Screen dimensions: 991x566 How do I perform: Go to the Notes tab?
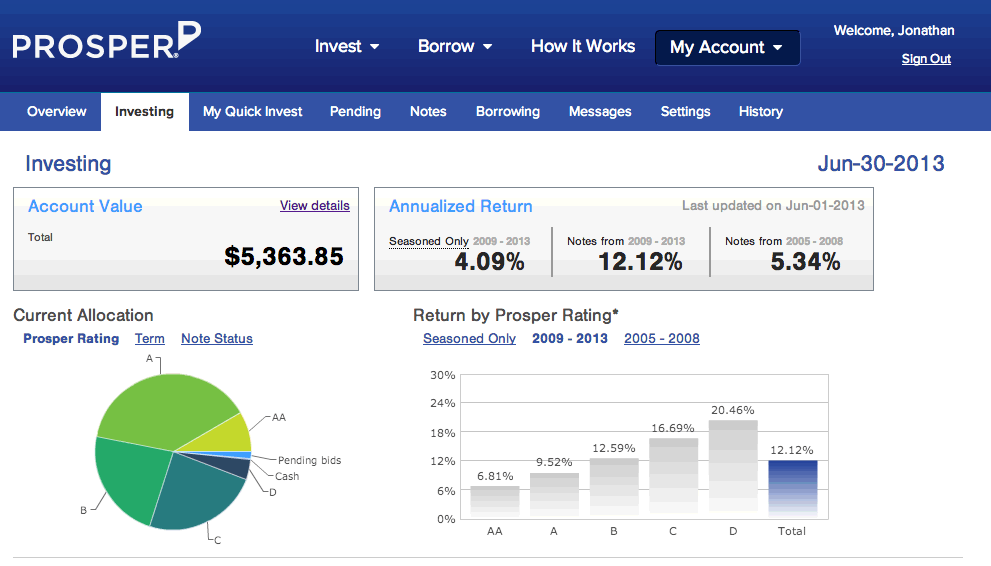[428, 112]
